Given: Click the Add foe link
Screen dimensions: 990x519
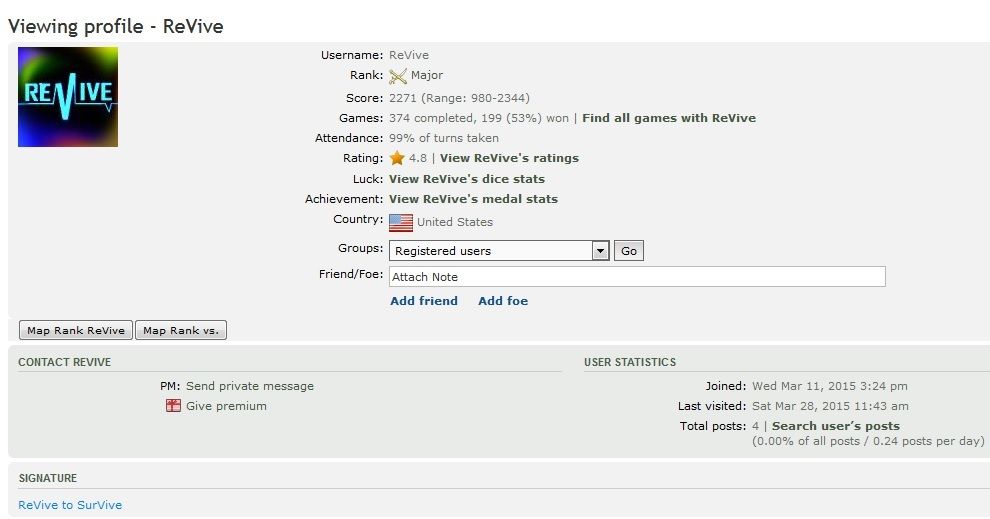Looking at the screenshot, I should (x=503, y=301).
